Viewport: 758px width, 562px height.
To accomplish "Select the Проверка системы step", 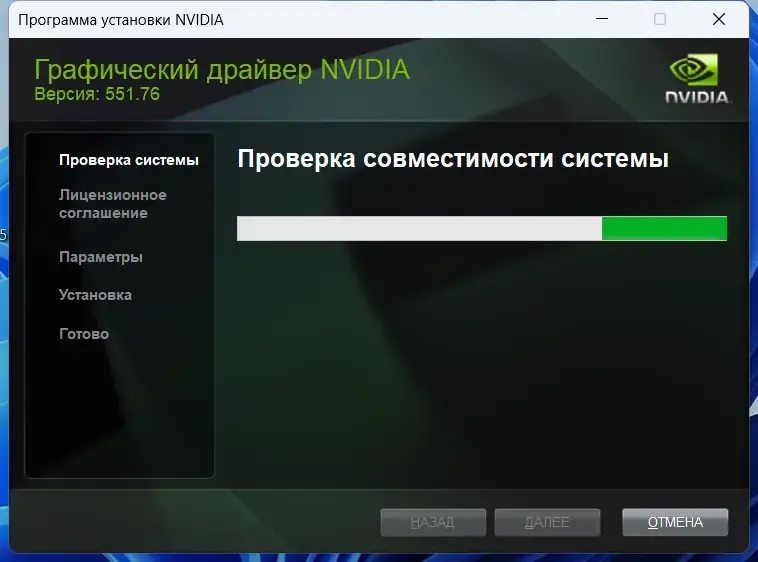I will (x=129, y=160).
